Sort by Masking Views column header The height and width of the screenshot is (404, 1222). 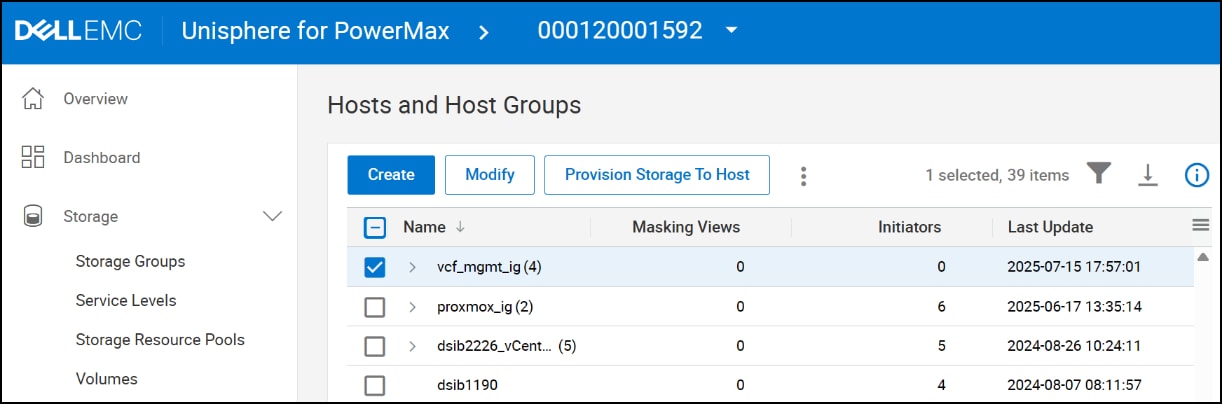pyautogui.click(x=686, y=227)
